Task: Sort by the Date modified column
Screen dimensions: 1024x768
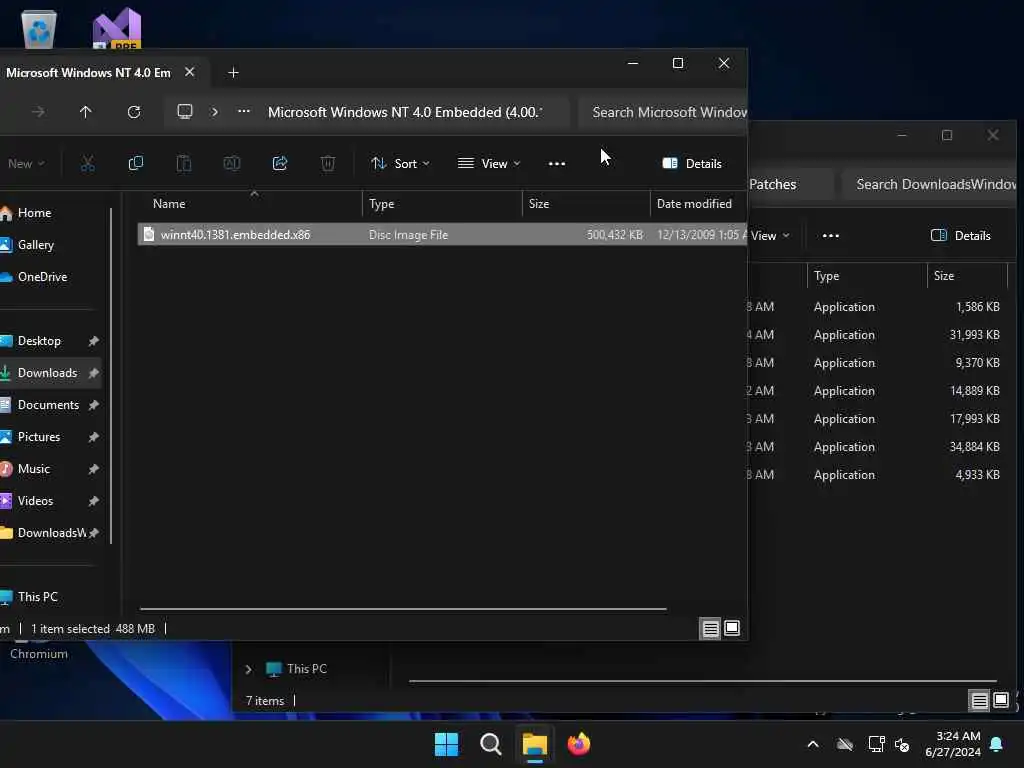Action: [698, 204]
